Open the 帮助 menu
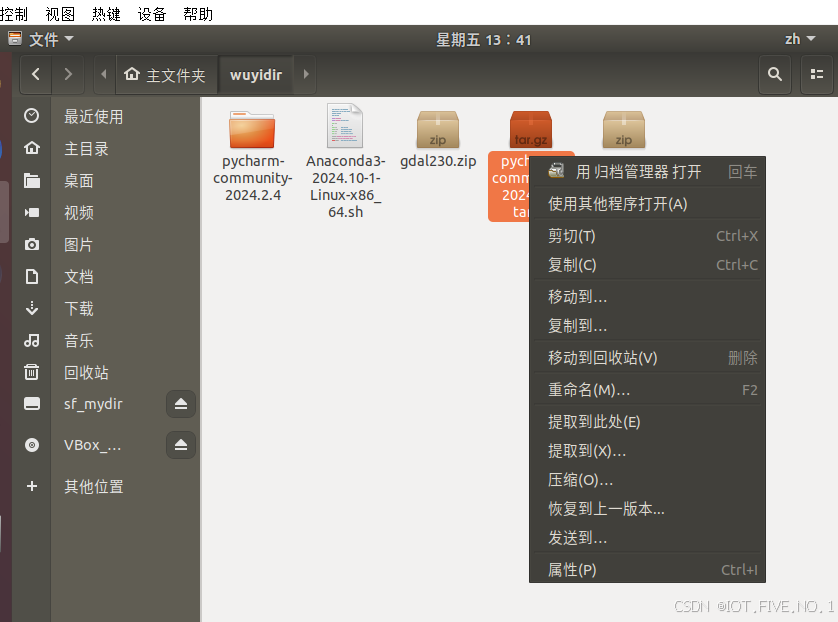The width and height of the screenshot is (838, 622). point(198,13)
